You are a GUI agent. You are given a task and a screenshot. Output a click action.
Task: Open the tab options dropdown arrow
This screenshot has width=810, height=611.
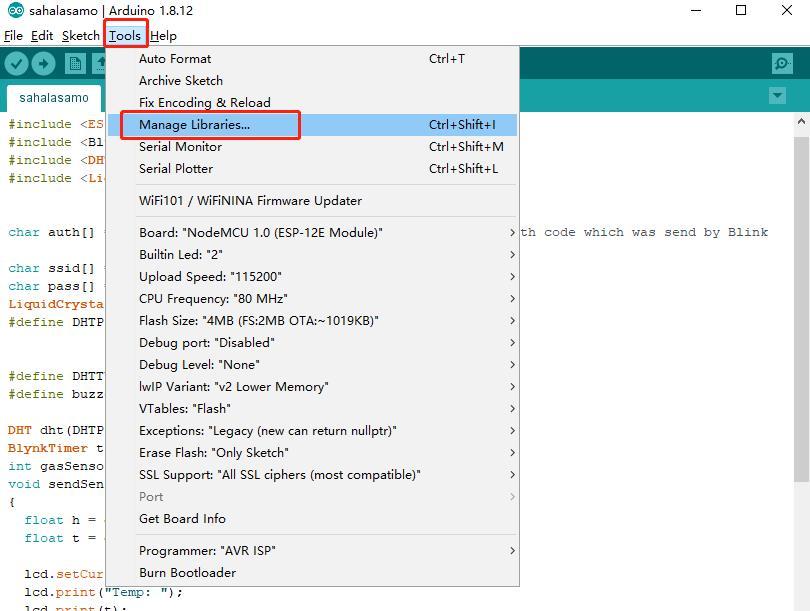(x=777, y=96)
